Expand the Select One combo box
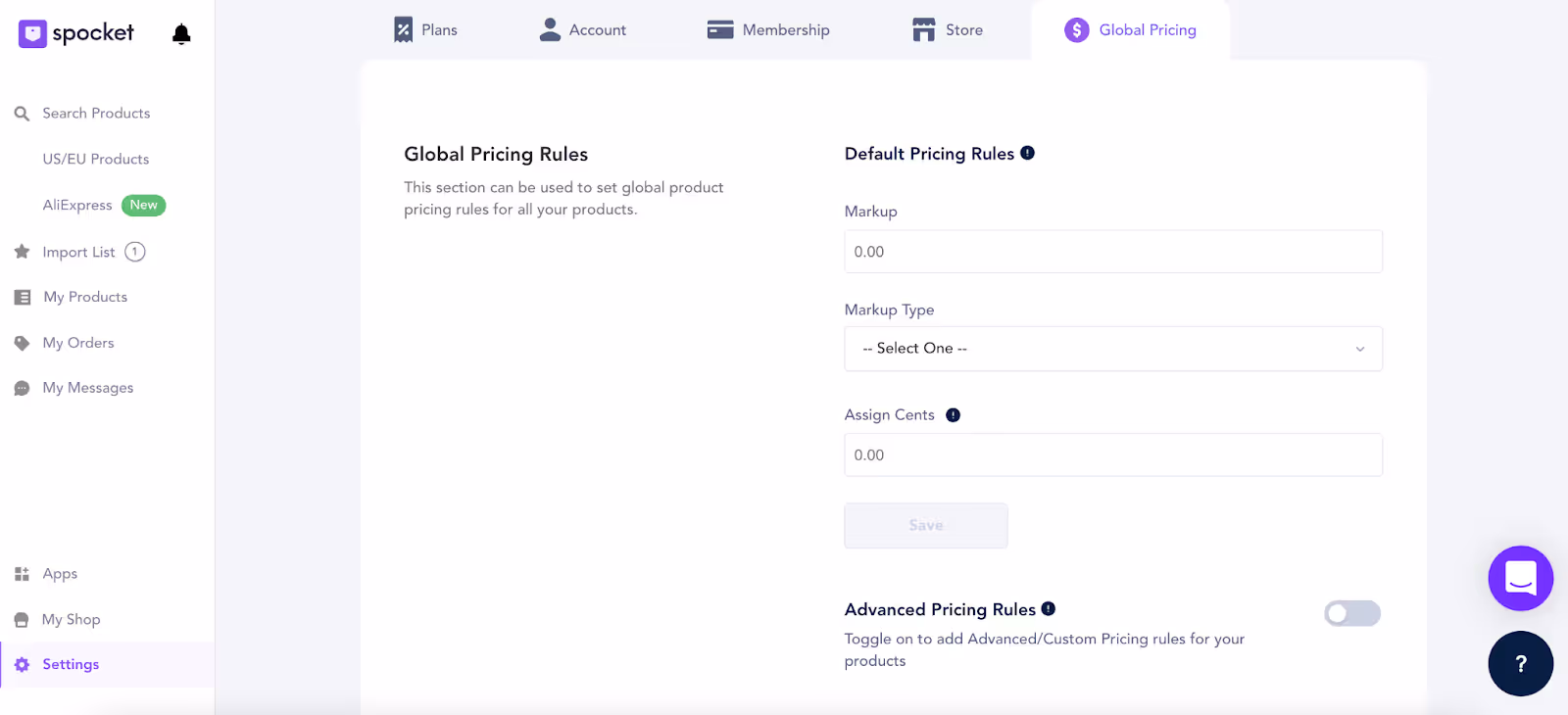 1112,348
